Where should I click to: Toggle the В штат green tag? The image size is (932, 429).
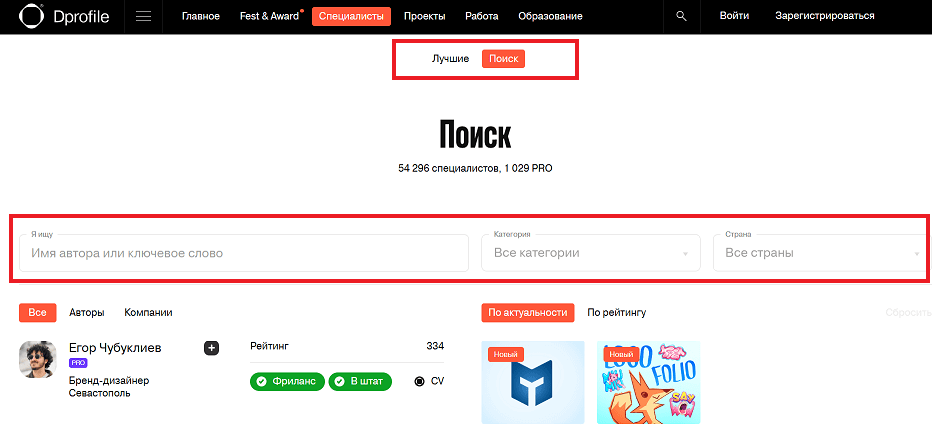click(360, 381)
